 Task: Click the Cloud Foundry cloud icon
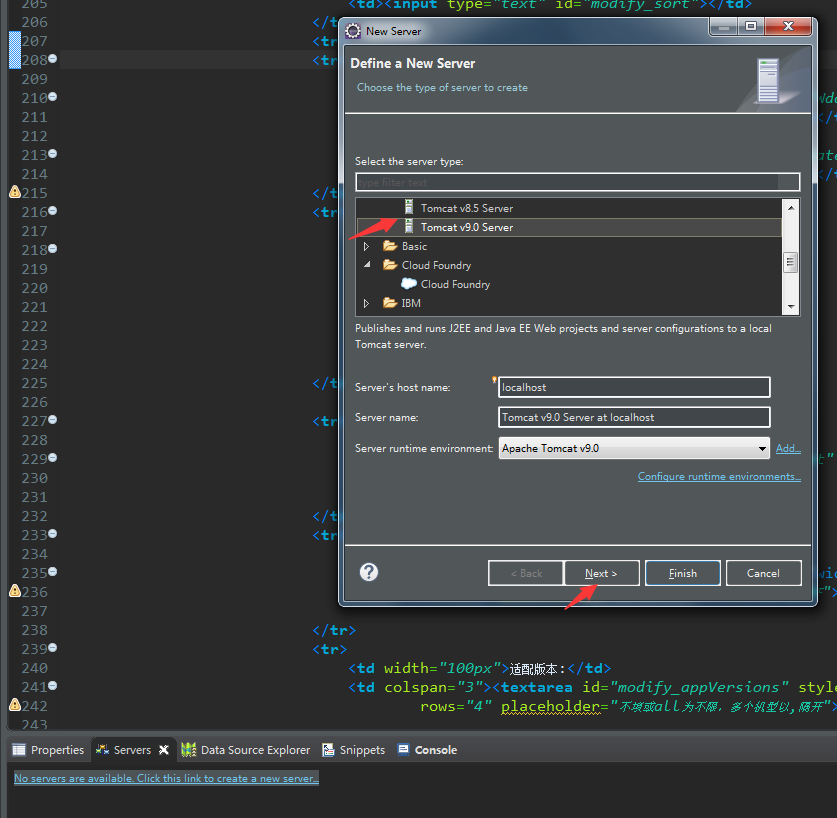409,284
